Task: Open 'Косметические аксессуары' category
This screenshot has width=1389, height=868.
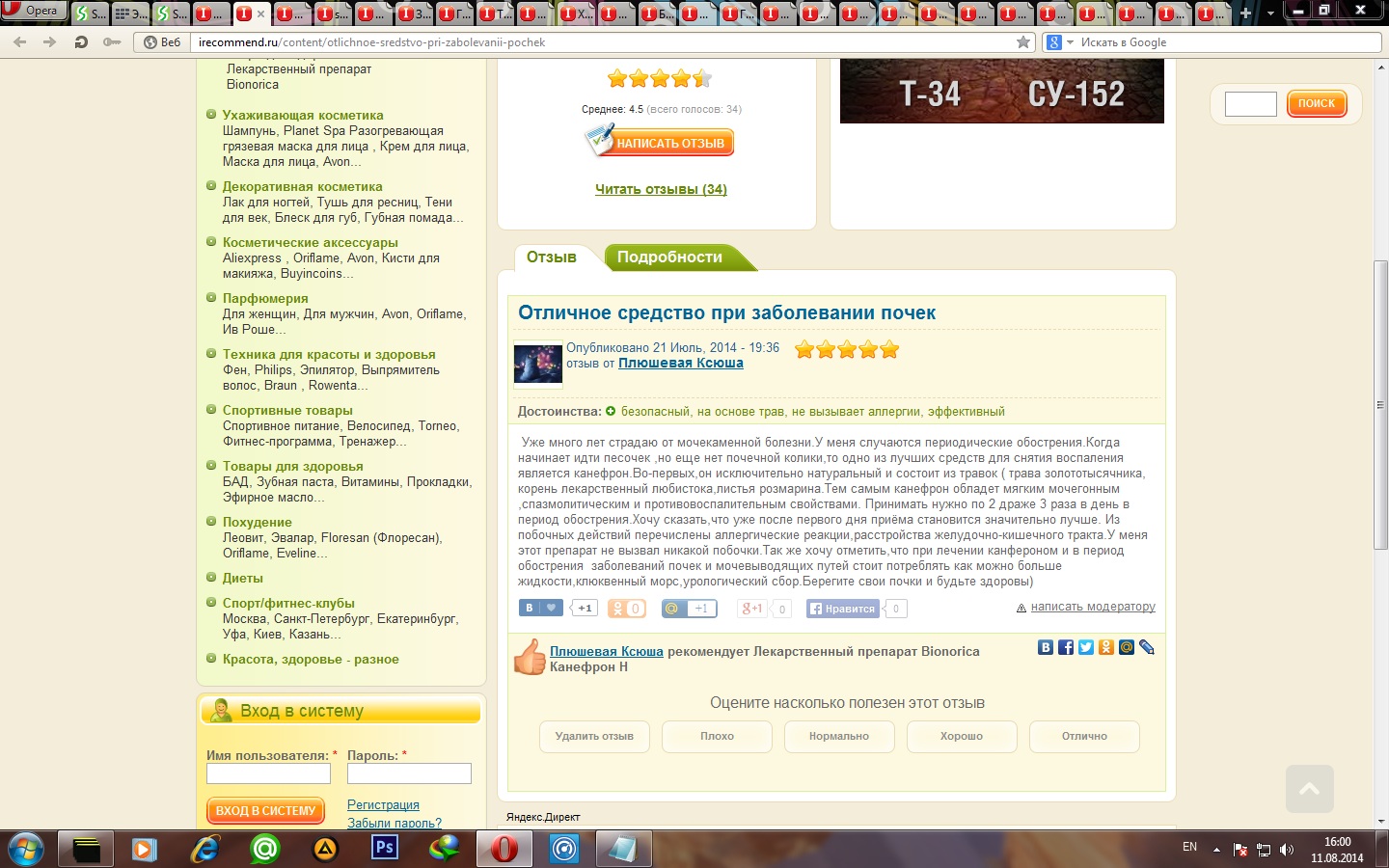Action: [x=311, y=242]
